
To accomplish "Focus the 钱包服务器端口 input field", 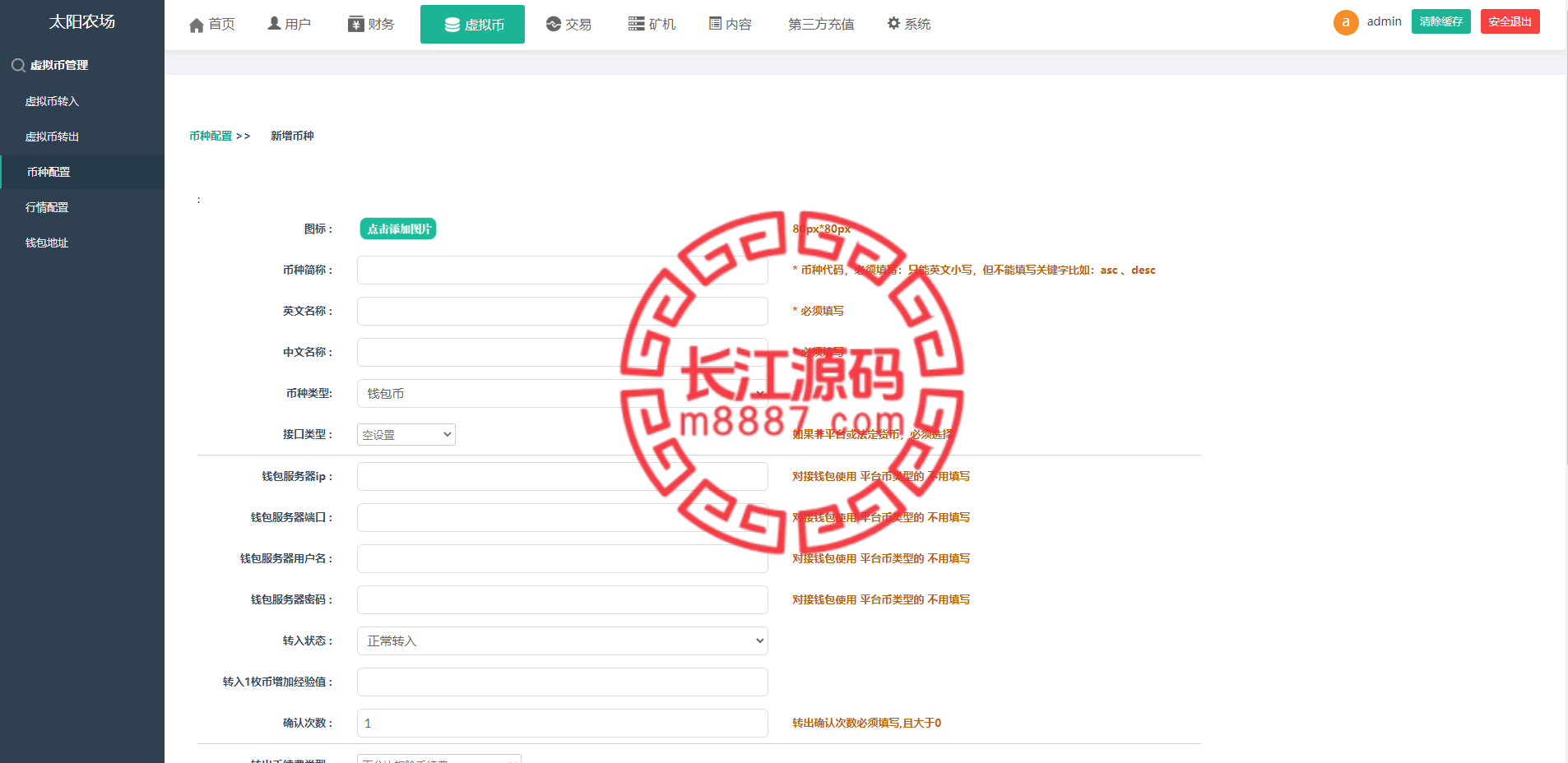I will click(563, 517).
